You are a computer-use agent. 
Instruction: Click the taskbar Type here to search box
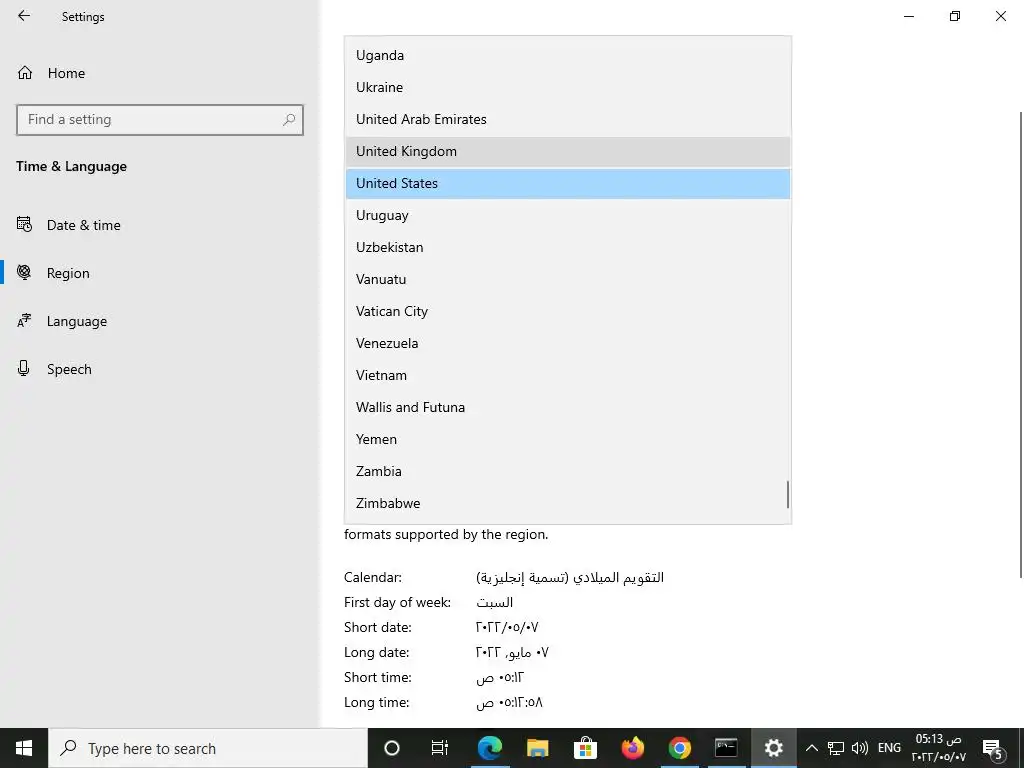[x=208, y=748]
